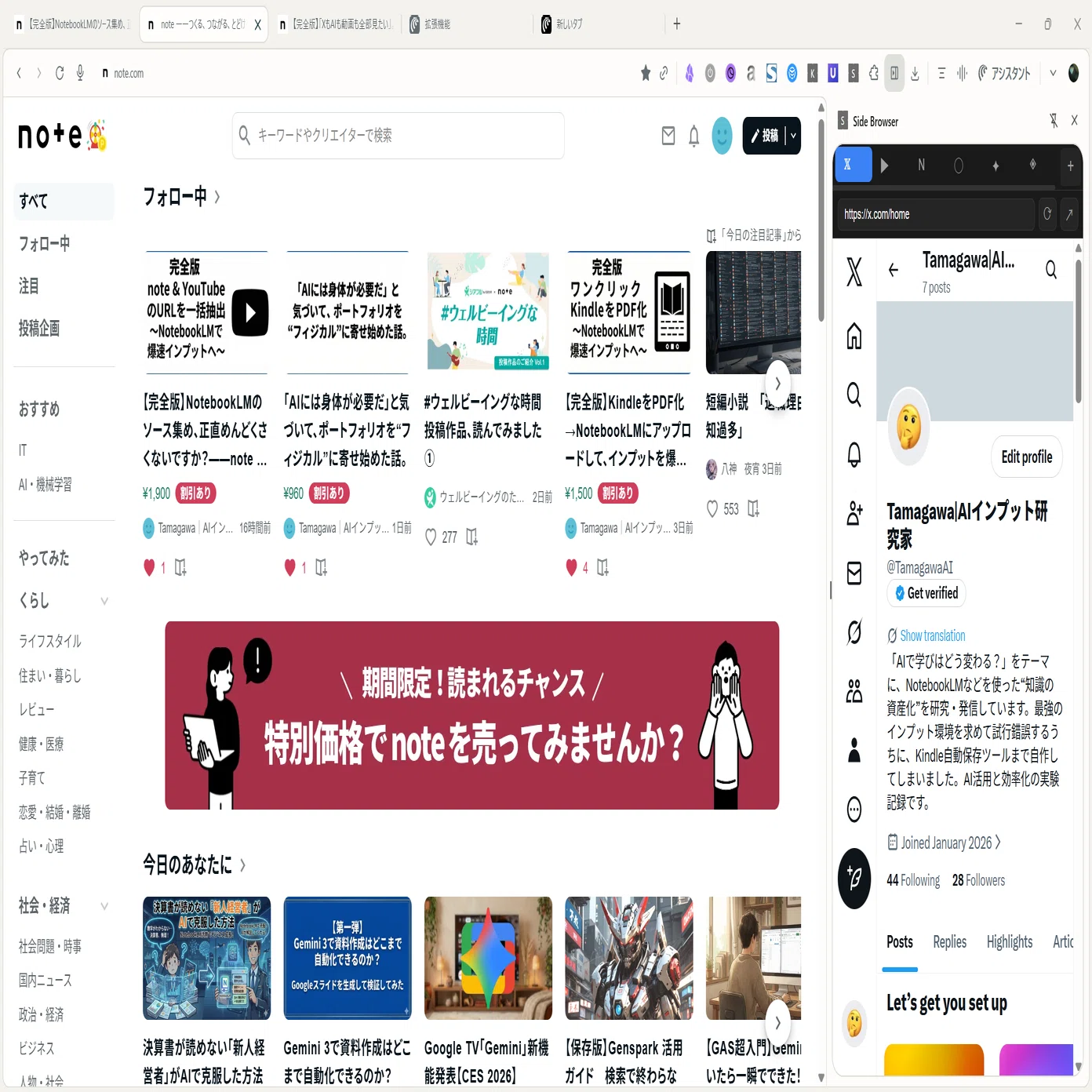1092x1092 pixels.
Task: Click the browser reload button
Action: click(x=60, y=74)
